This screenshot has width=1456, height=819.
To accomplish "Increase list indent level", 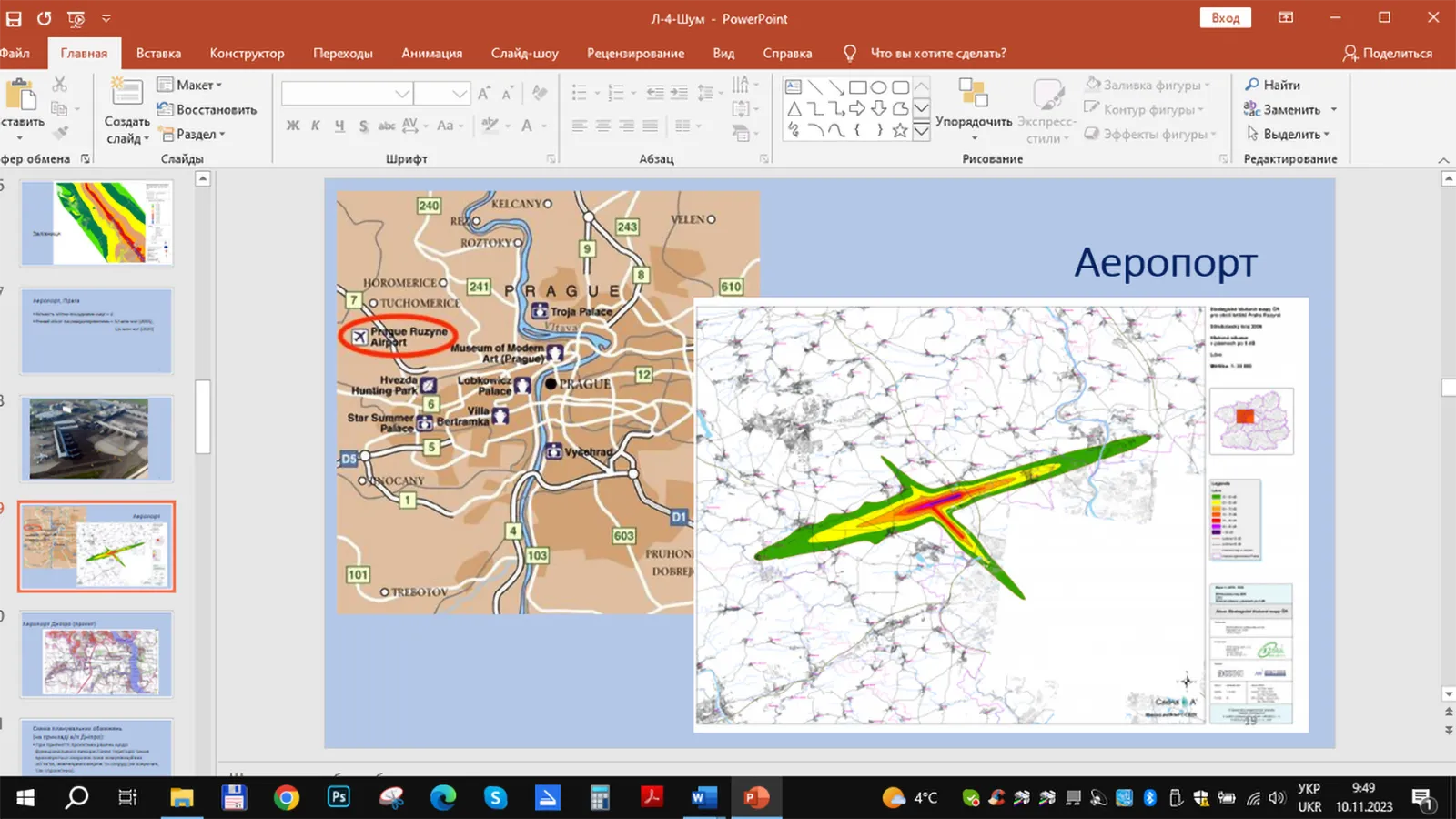I will [x=679, y=93].
